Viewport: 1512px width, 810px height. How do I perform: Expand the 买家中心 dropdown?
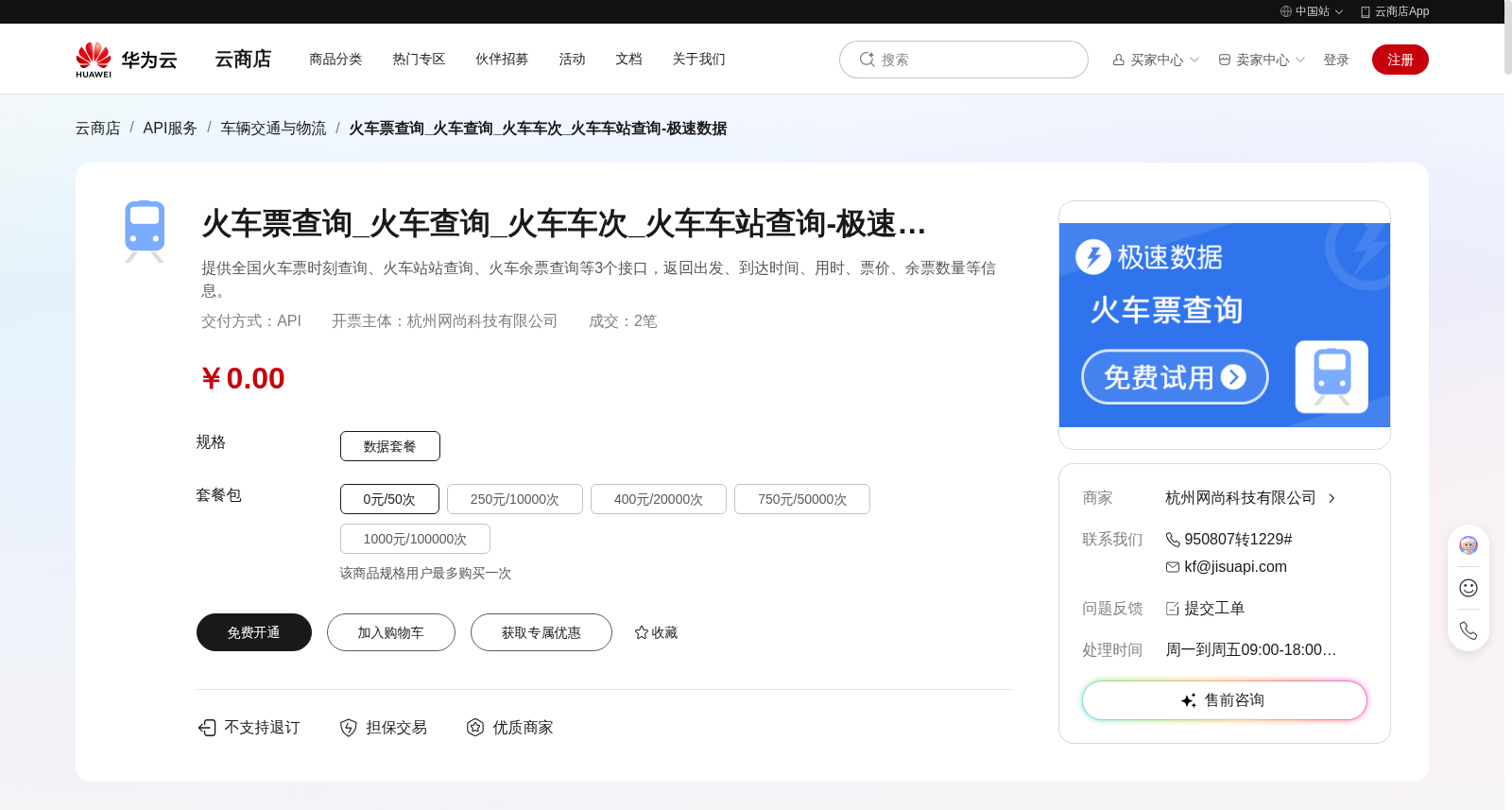(1194, 60)
